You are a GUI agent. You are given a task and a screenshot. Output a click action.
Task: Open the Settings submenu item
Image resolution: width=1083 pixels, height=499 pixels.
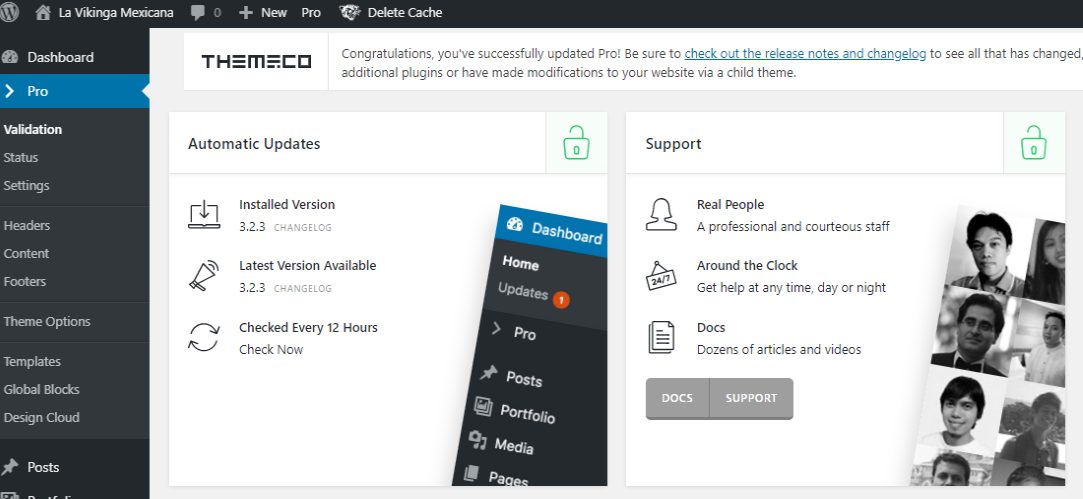point(26,185)
